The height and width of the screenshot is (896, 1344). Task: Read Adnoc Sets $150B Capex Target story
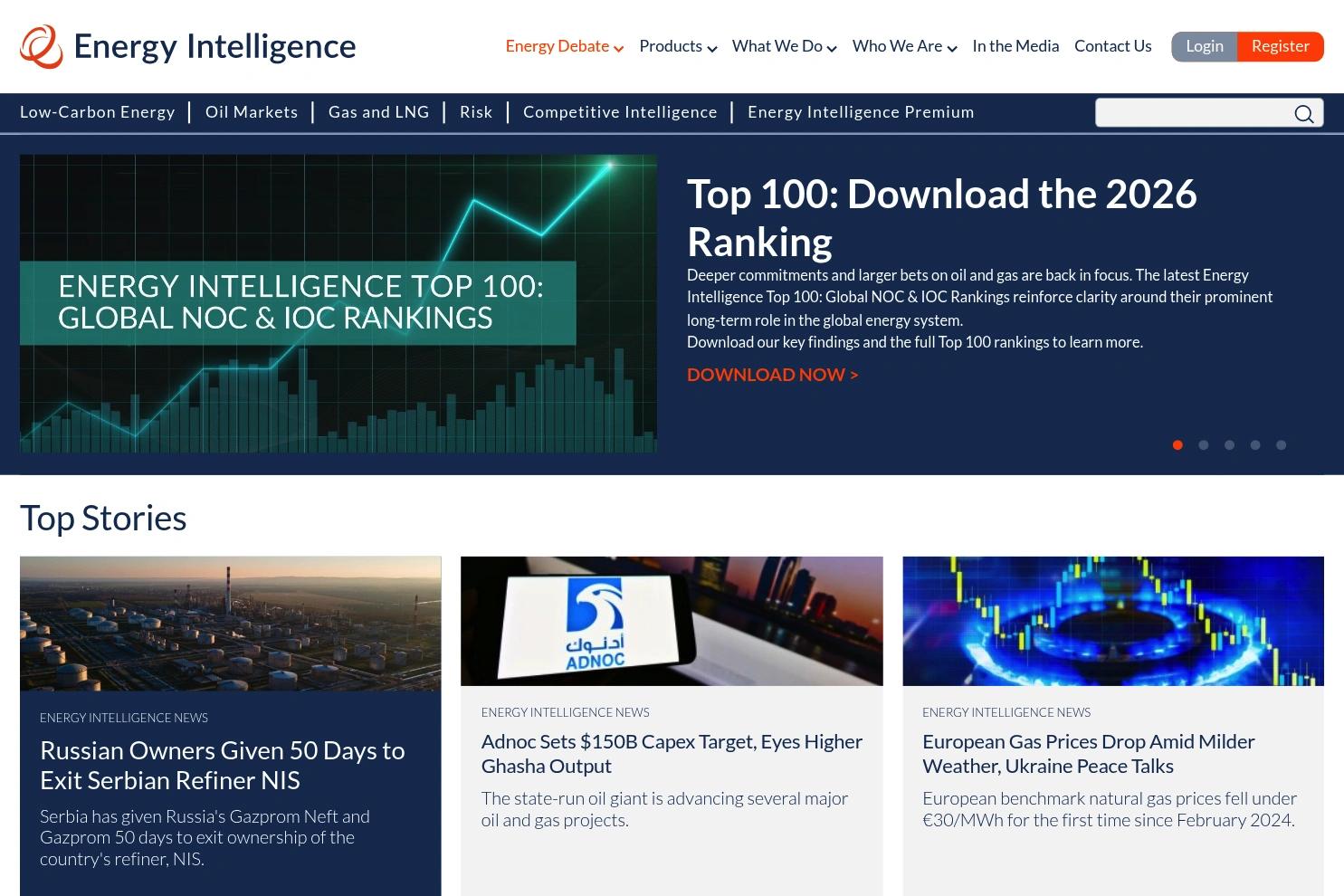(x=672, y=753)
